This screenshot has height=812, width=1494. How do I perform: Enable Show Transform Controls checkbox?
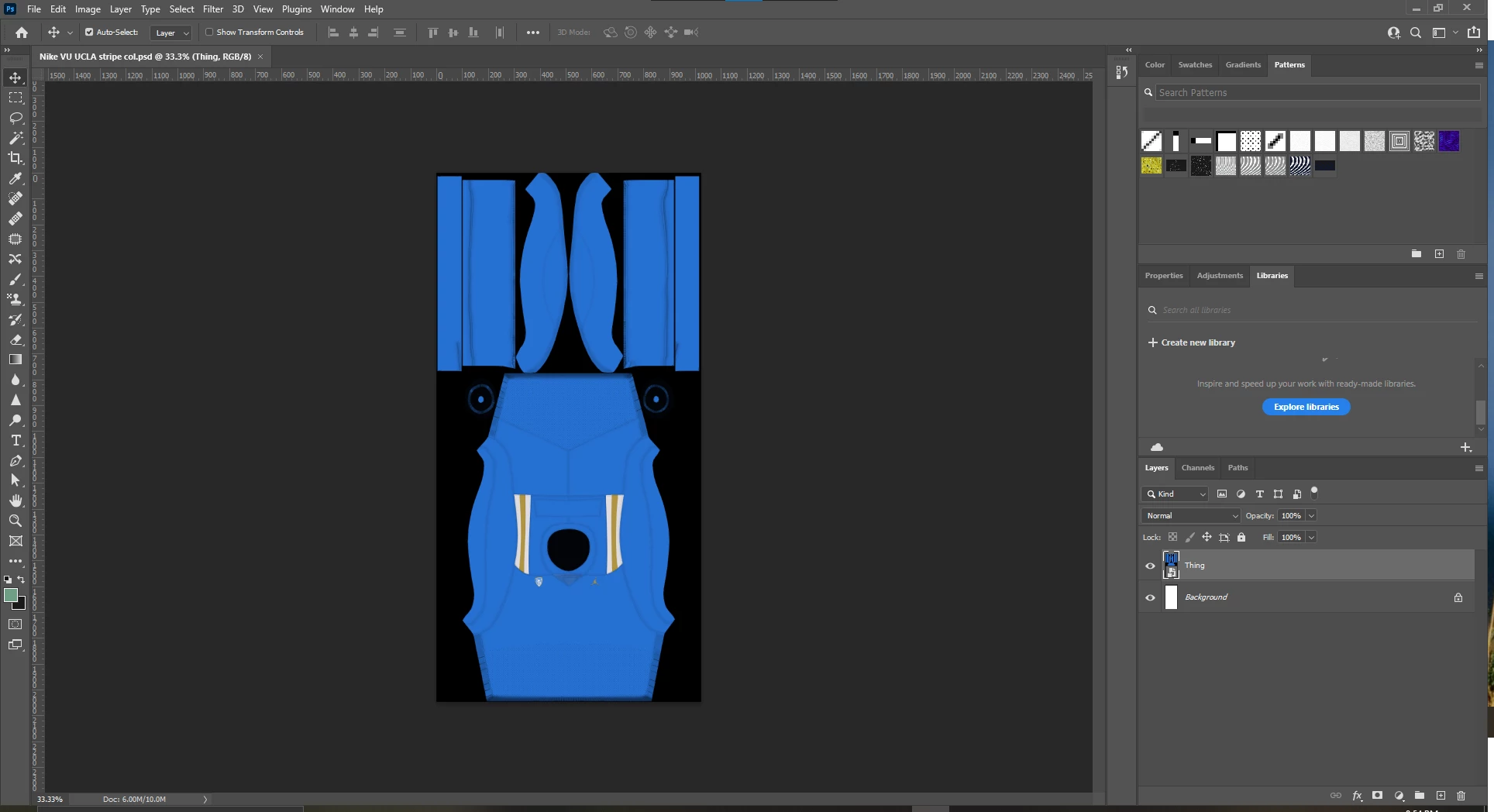[x=209, y=33]
